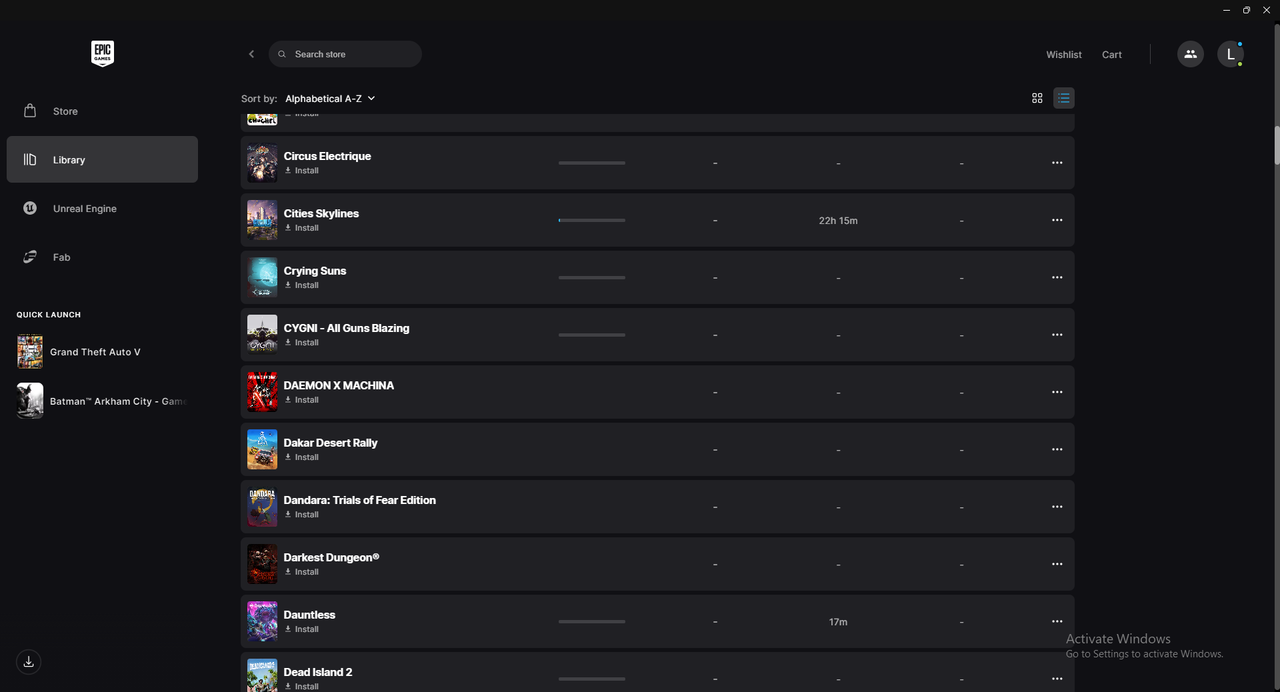Click the Darkest Dungeon cover art
The width and height of the screenshot is (1280, 692).
(262, 564)
